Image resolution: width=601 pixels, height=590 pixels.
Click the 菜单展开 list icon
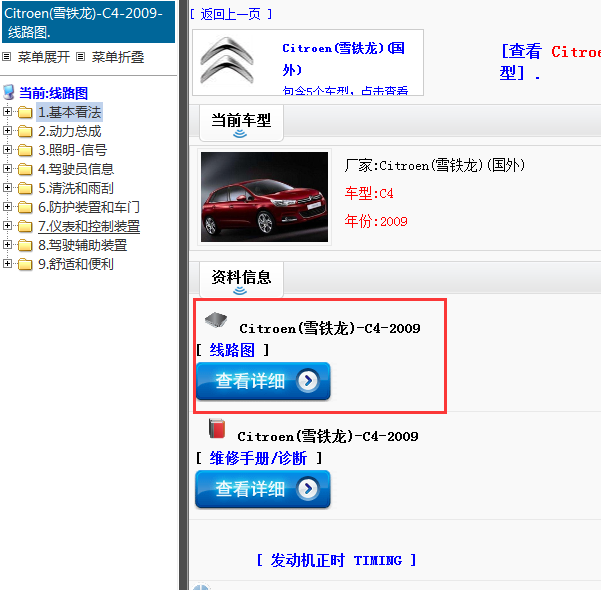click(7, 57)
